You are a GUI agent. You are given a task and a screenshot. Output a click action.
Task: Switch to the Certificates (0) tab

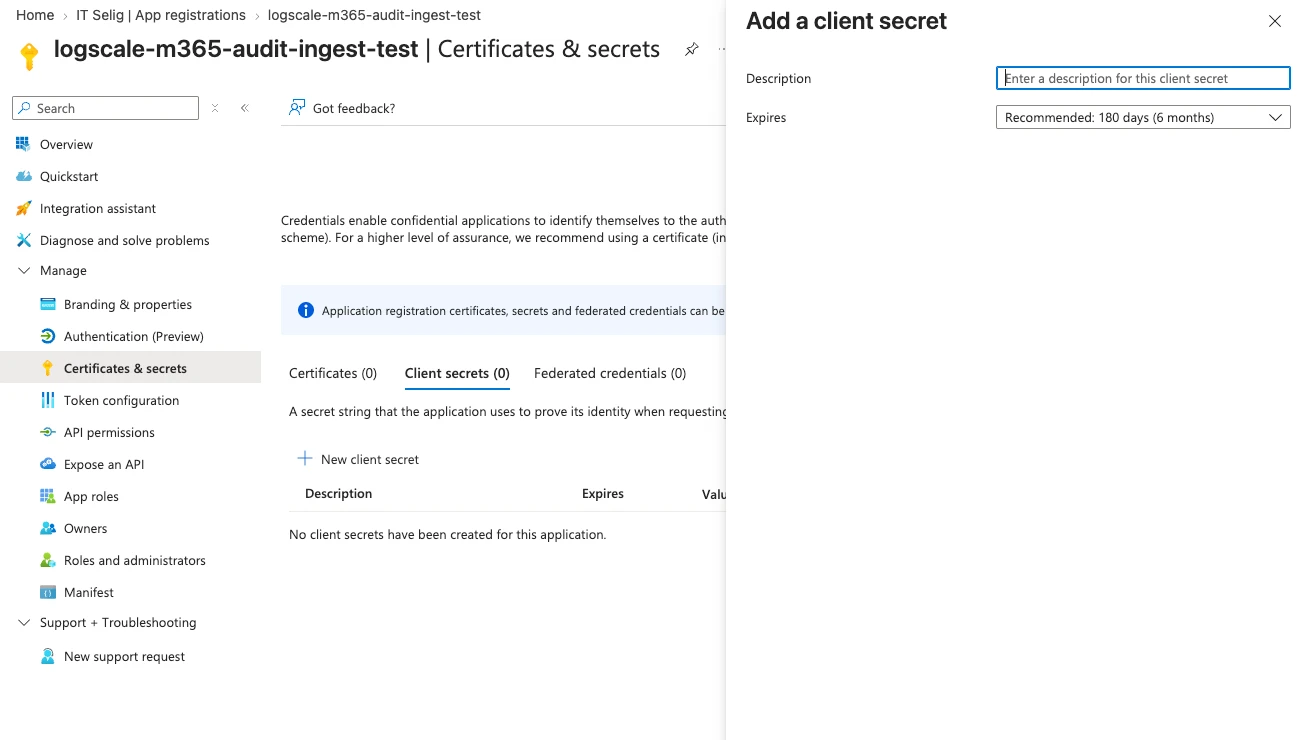[333, 373]
